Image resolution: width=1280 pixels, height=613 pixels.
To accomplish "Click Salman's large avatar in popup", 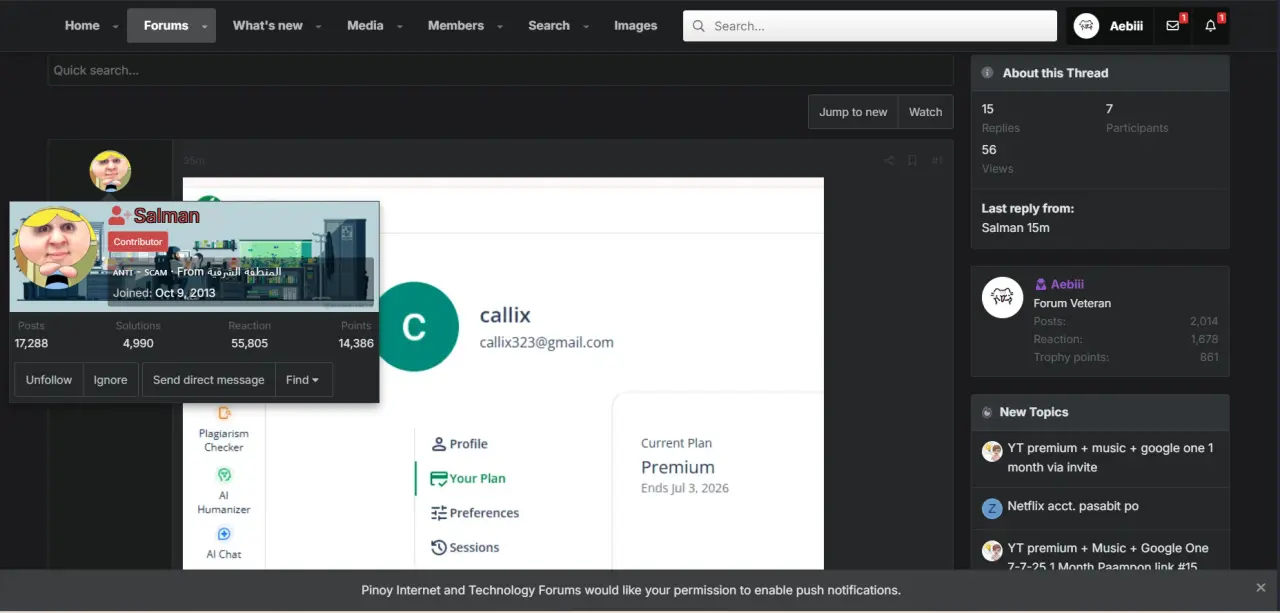I will (57, 249).
